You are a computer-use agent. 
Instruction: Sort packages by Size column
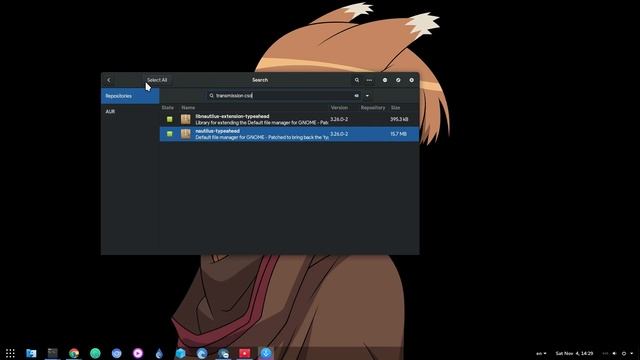[x=396, y=108]
